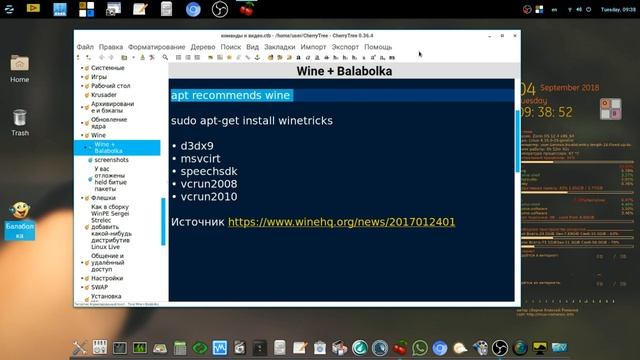Click the Chromium icon in top panel
The height and width of the screenshot is (360, 640).
(193, 9)
